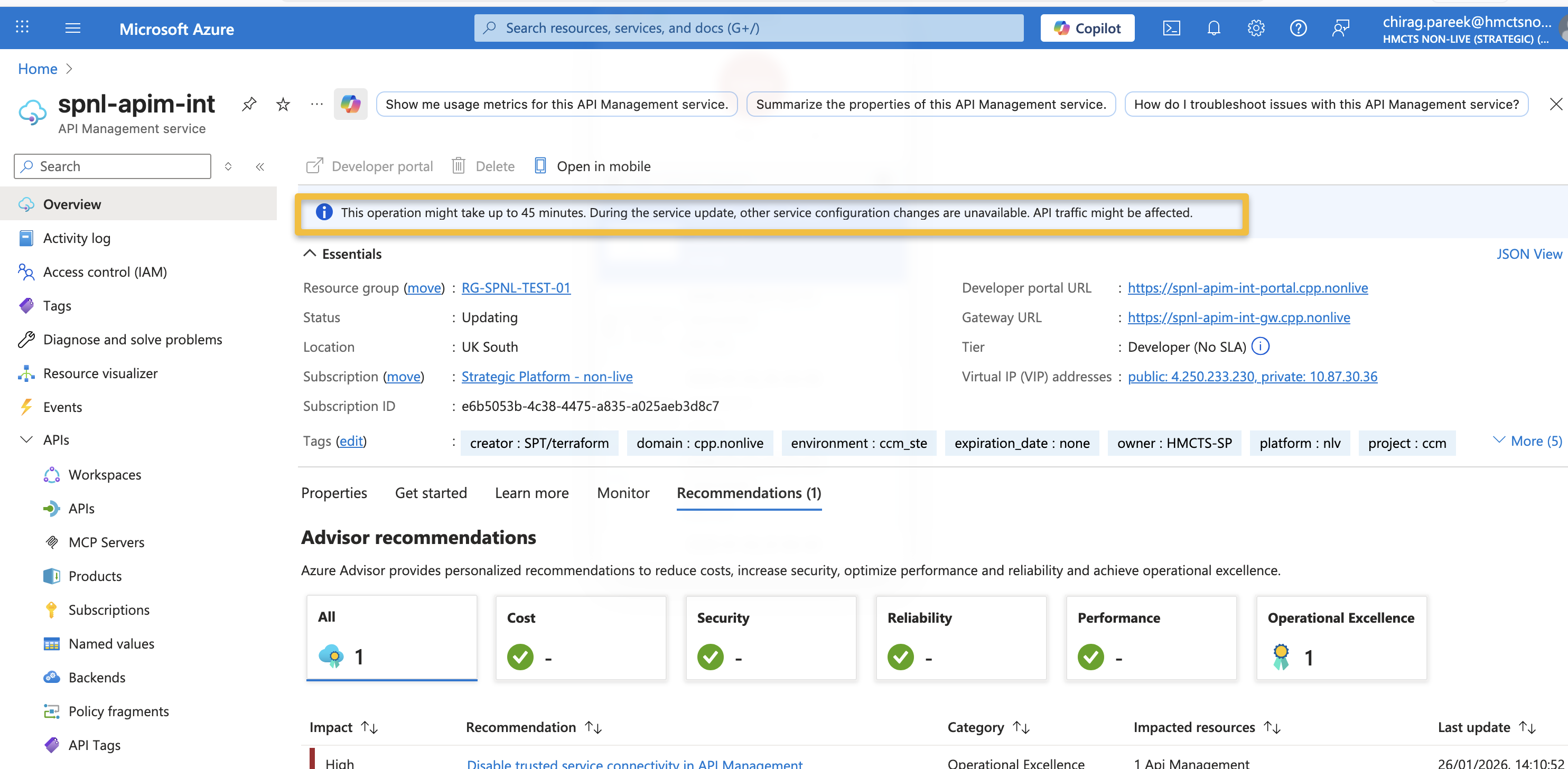Viewport: 1568px width, 769px height.
Task: Open the RG-SPNL-TEST-01 resource group link
Action: [x=516, y=288]
